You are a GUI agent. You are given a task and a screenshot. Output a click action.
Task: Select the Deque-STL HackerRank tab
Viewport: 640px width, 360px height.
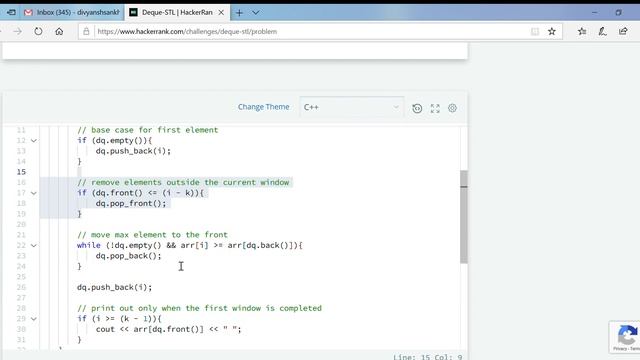176,13
